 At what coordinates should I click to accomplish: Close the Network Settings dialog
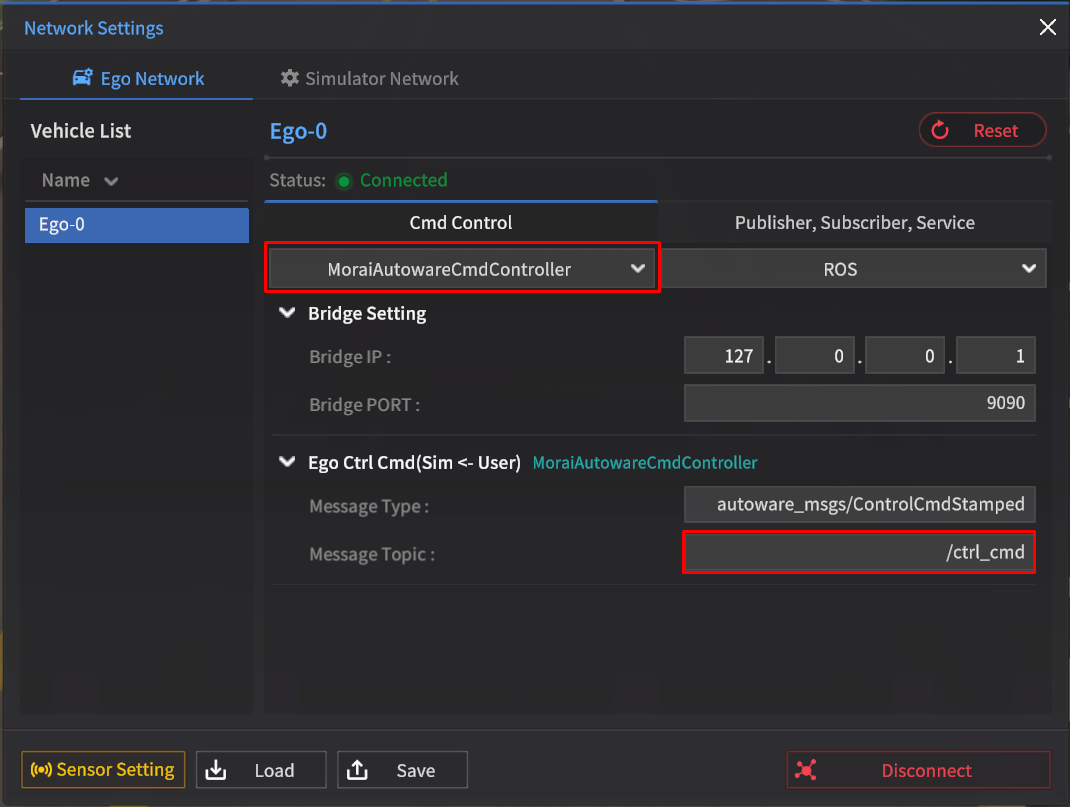1047,28
